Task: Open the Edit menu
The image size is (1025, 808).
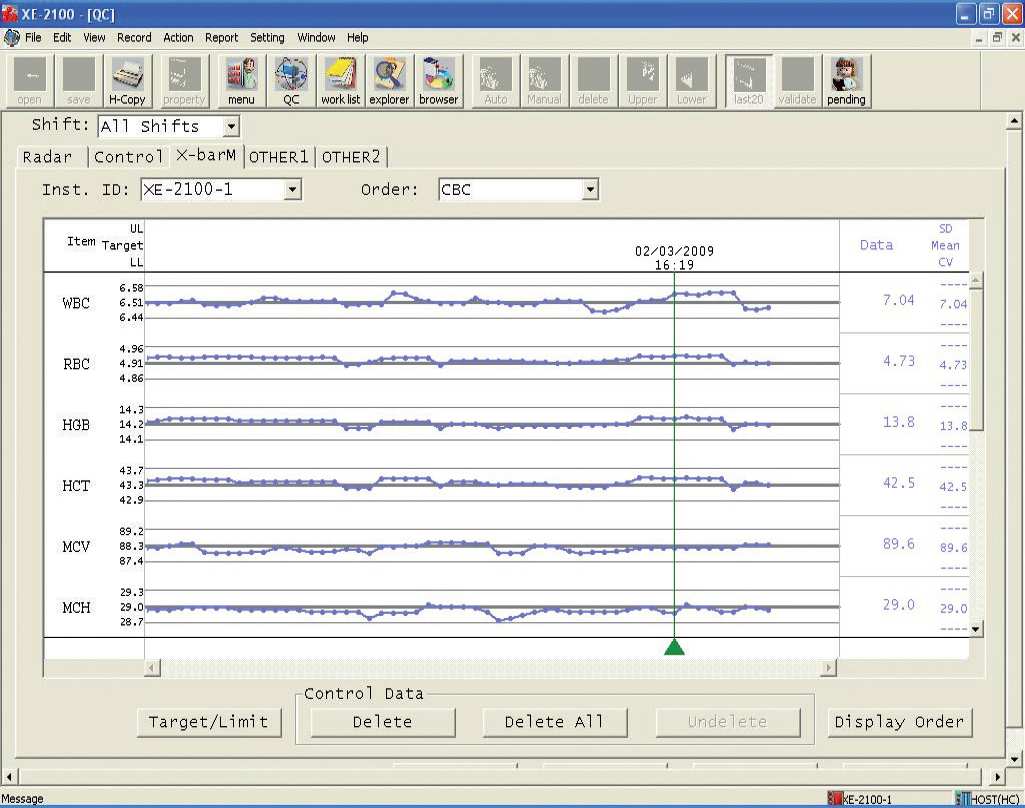Action: (x=62, y=37)
